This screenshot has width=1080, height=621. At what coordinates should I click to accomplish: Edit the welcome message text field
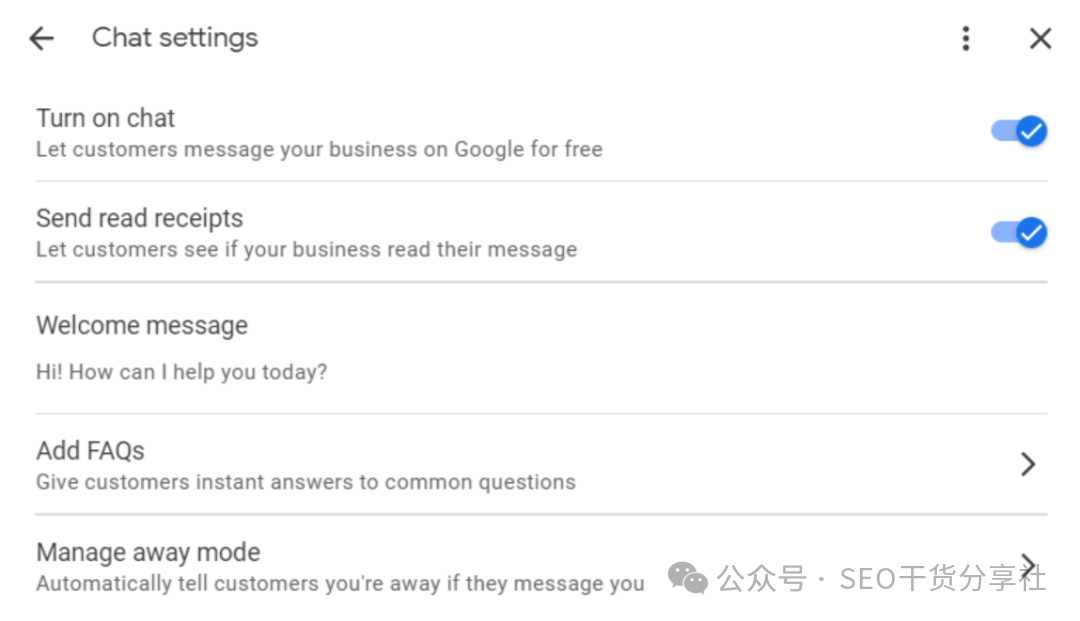(182, 372)
